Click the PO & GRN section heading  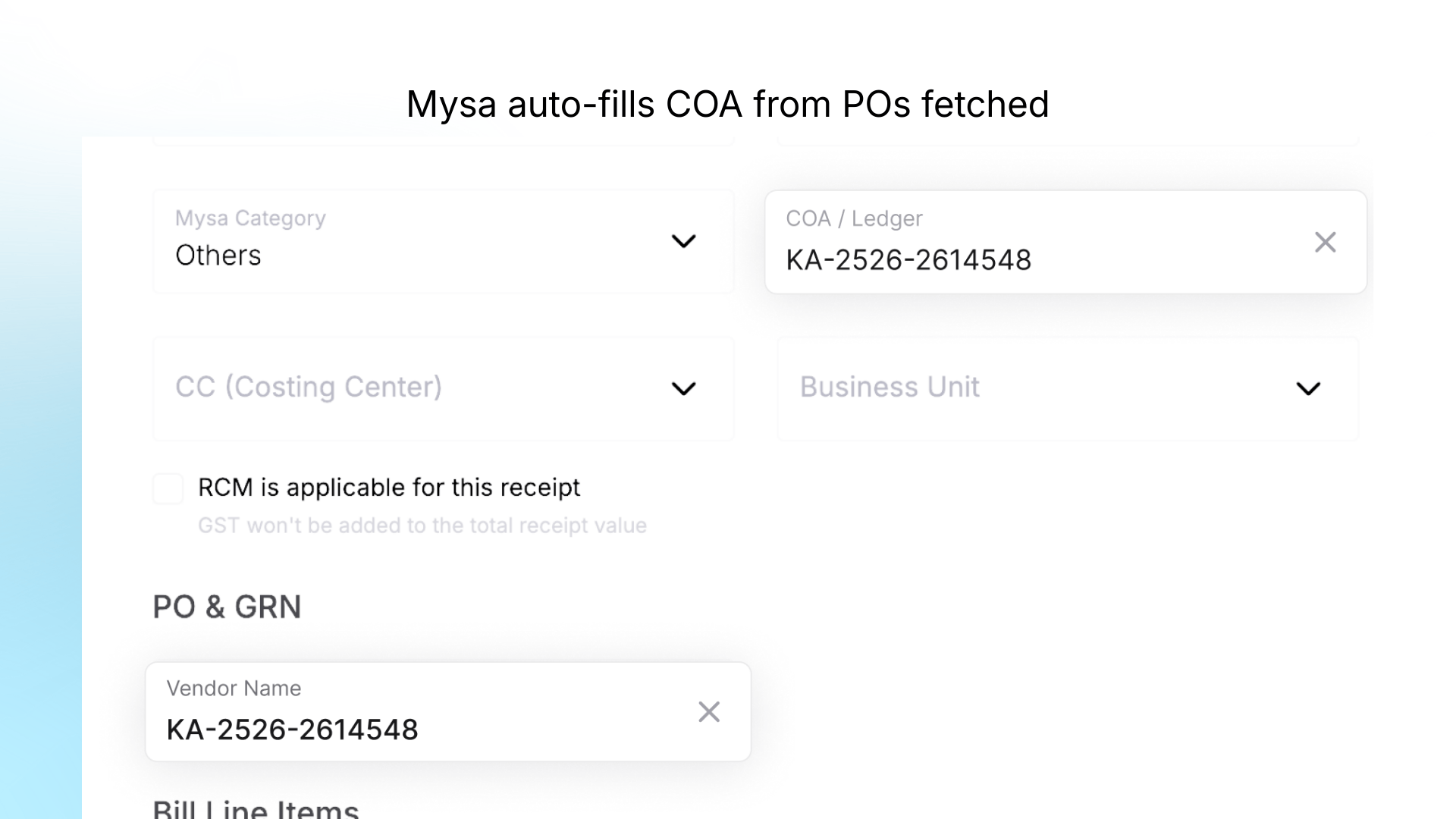click(227, 606)
